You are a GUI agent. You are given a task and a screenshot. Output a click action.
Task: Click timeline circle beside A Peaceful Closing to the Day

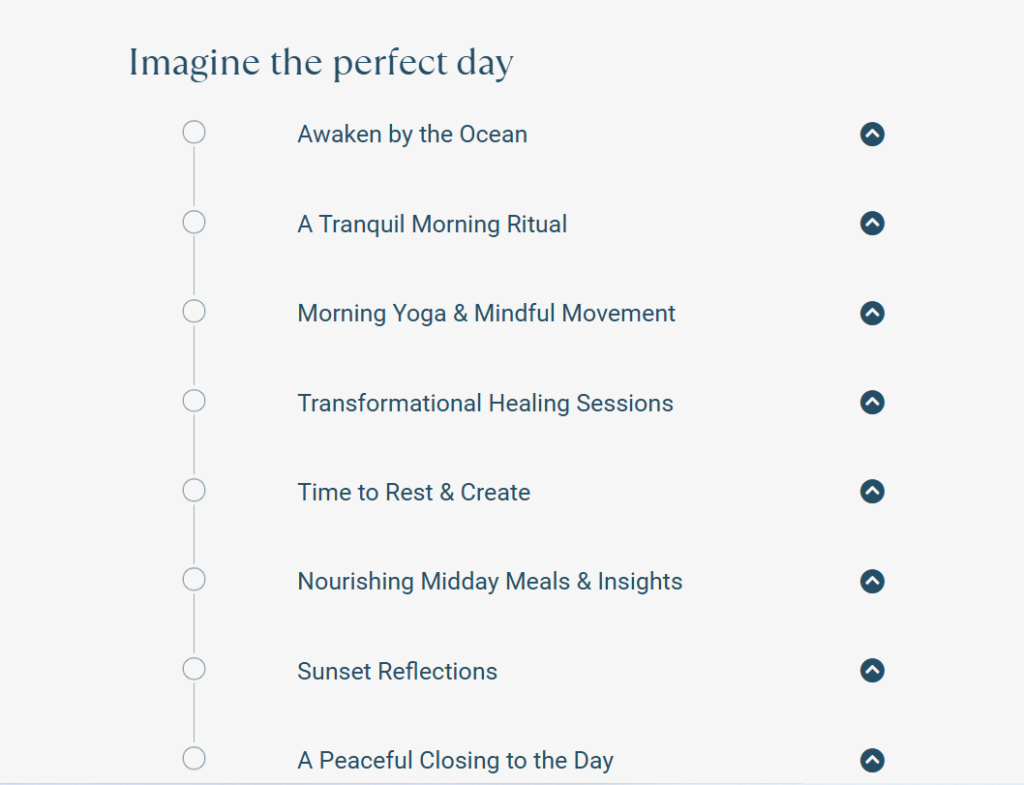click(x=194, y=758)
